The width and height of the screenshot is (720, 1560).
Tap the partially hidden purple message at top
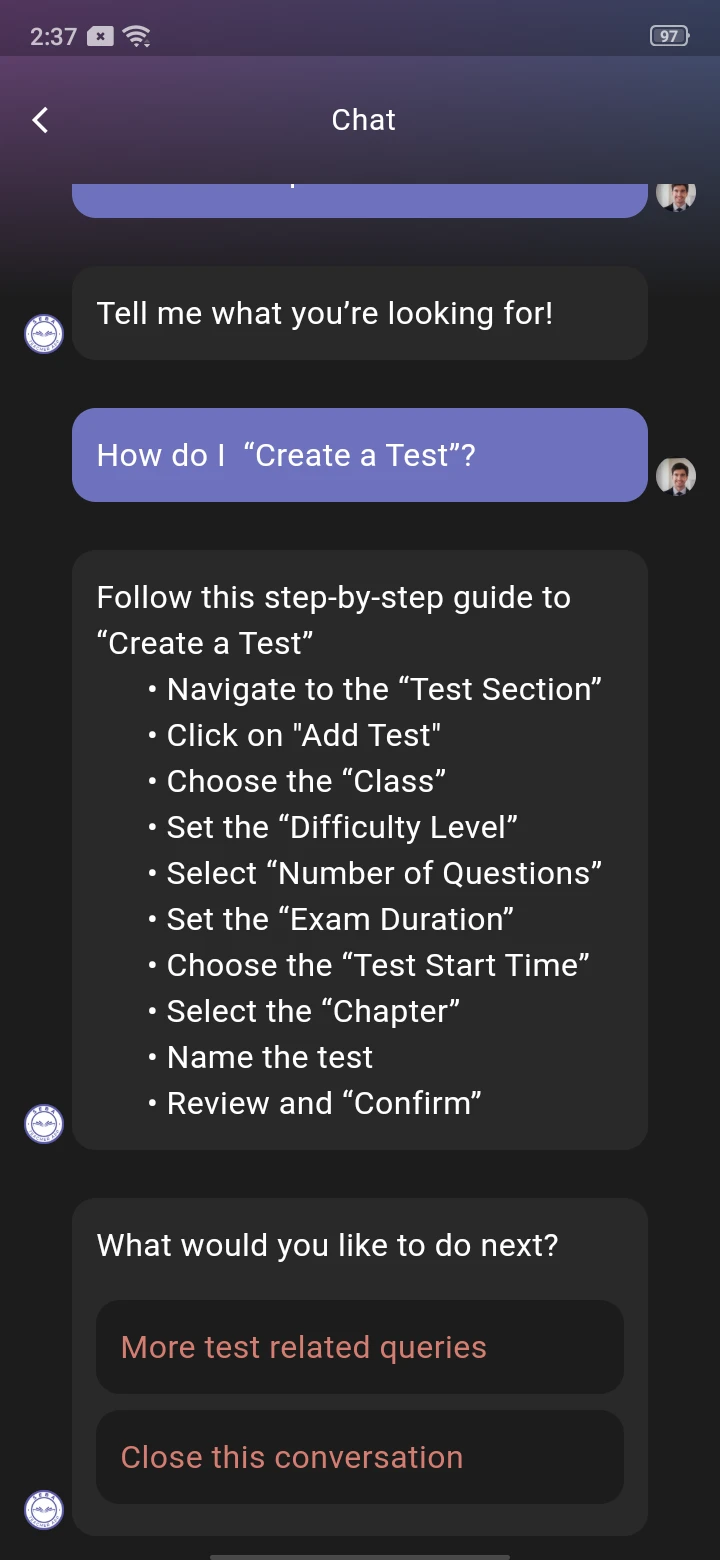point(360,200)
